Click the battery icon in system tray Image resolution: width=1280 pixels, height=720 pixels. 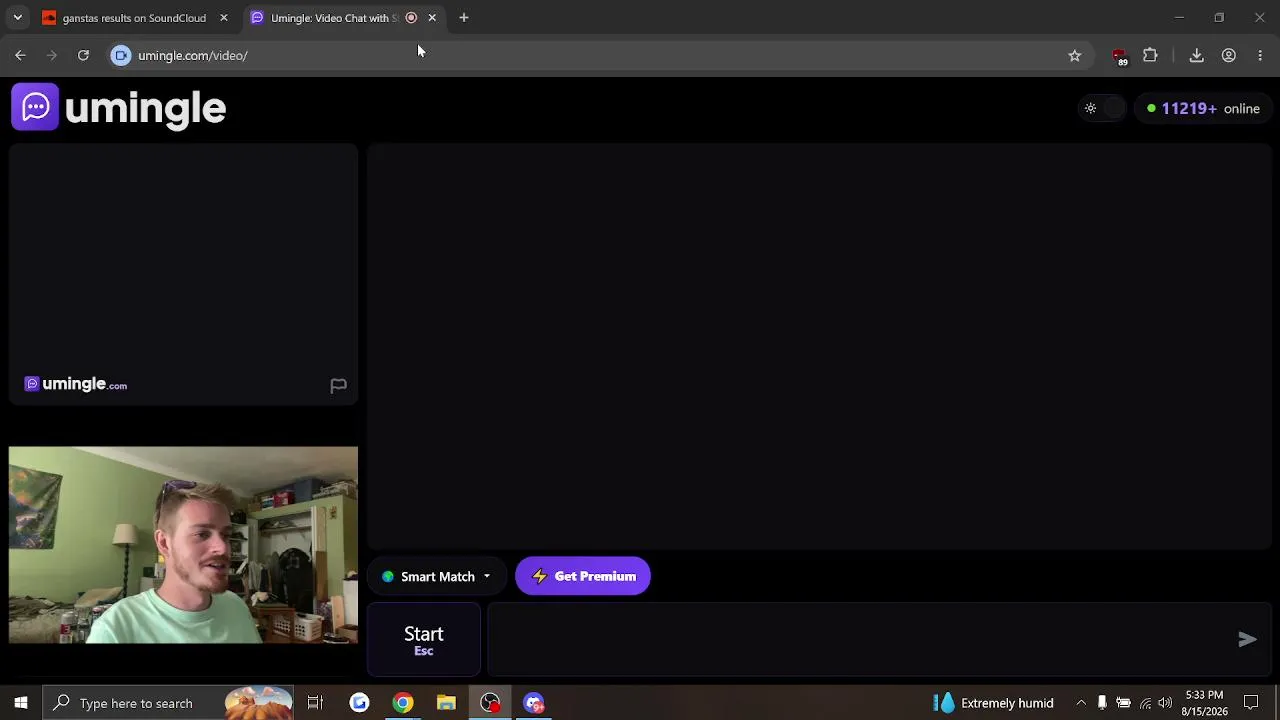click(1123, 703)
